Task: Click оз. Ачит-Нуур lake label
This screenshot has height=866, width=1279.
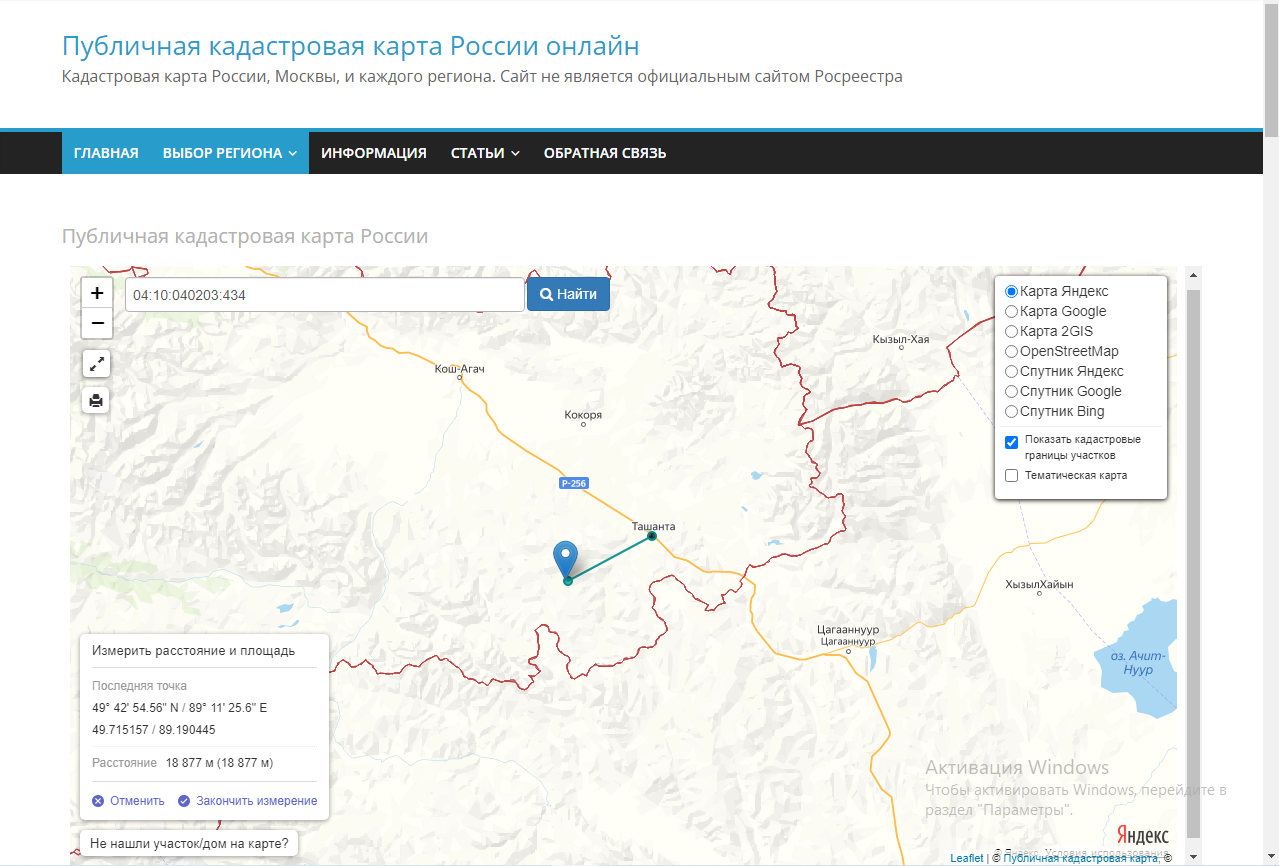Action: tap(1139, 663)
